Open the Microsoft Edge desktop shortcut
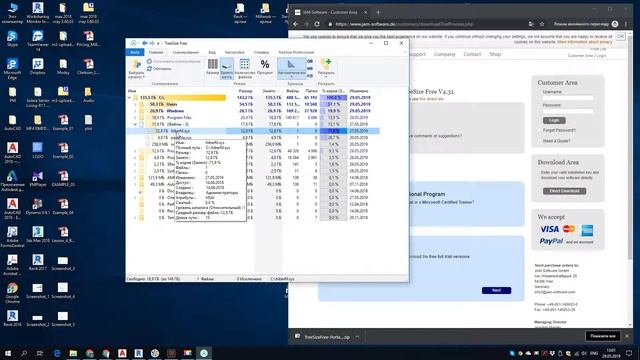This screenshot has width=640, height=360. tap(12, 69)
